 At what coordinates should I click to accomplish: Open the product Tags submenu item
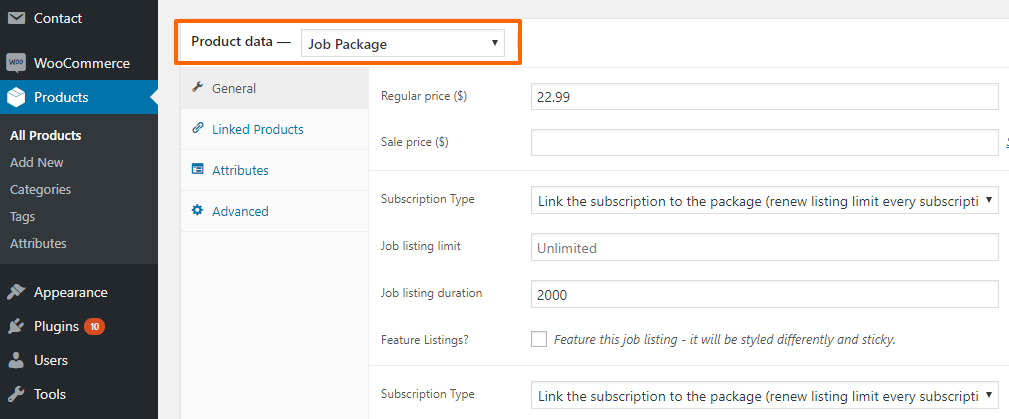tap(23, 217)
